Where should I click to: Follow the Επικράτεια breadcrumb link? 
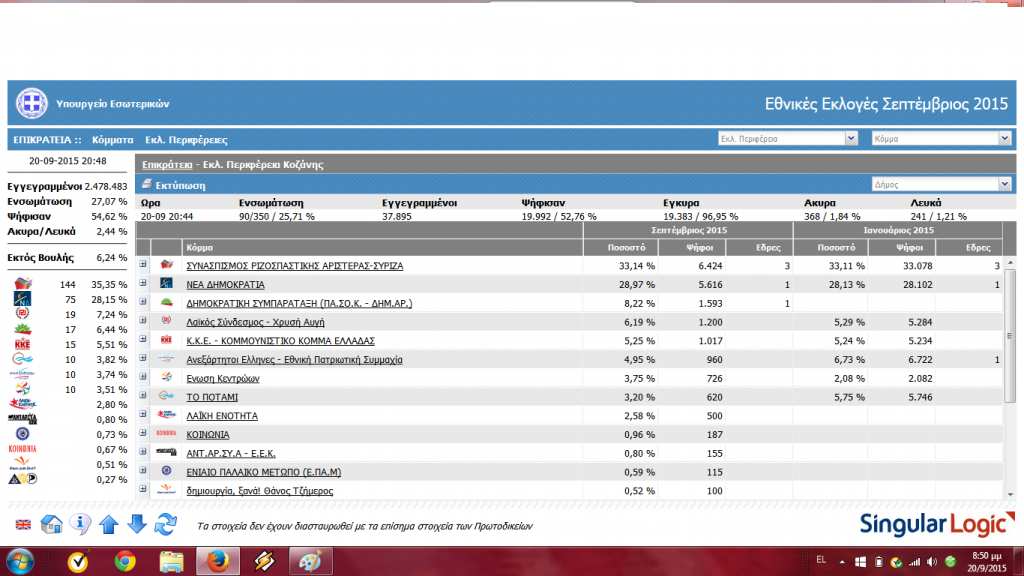167,164
